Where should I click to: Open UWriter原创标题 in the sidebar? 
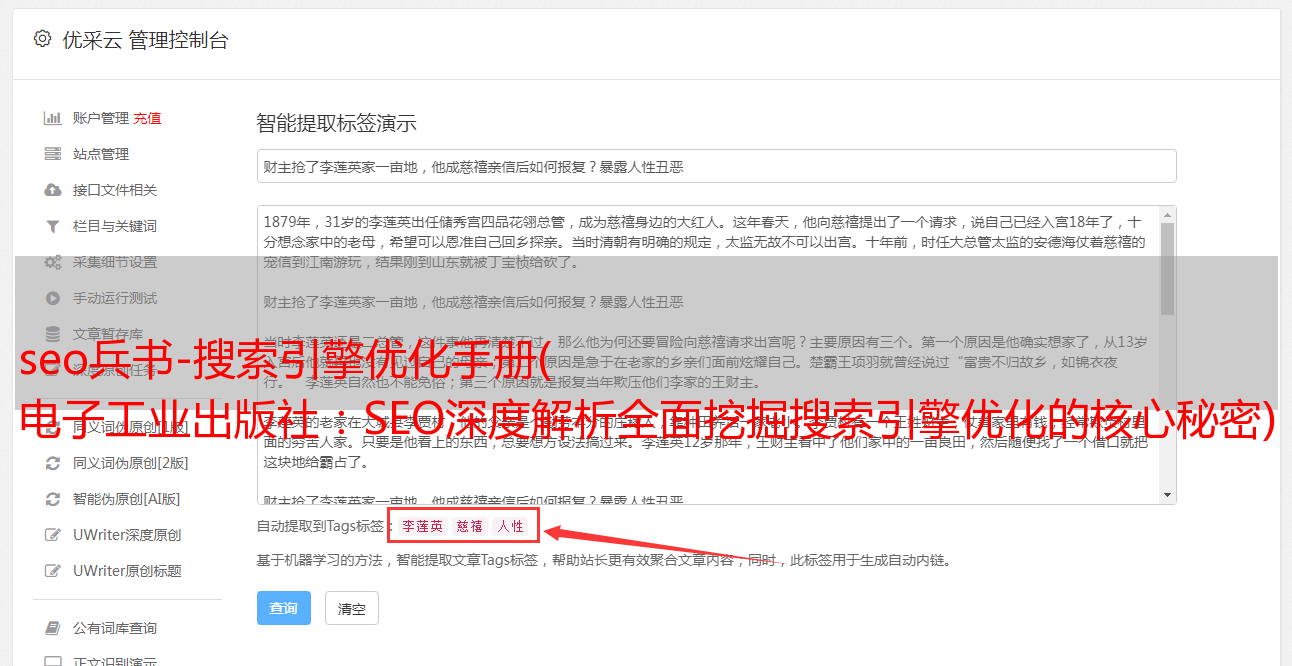click(x=127, y=571)
